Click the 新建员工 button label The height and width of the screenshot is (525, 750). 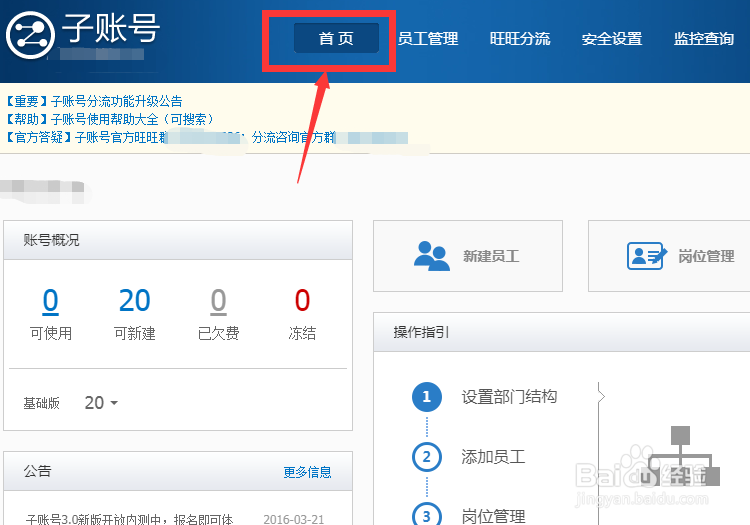[x=491, y=256]
